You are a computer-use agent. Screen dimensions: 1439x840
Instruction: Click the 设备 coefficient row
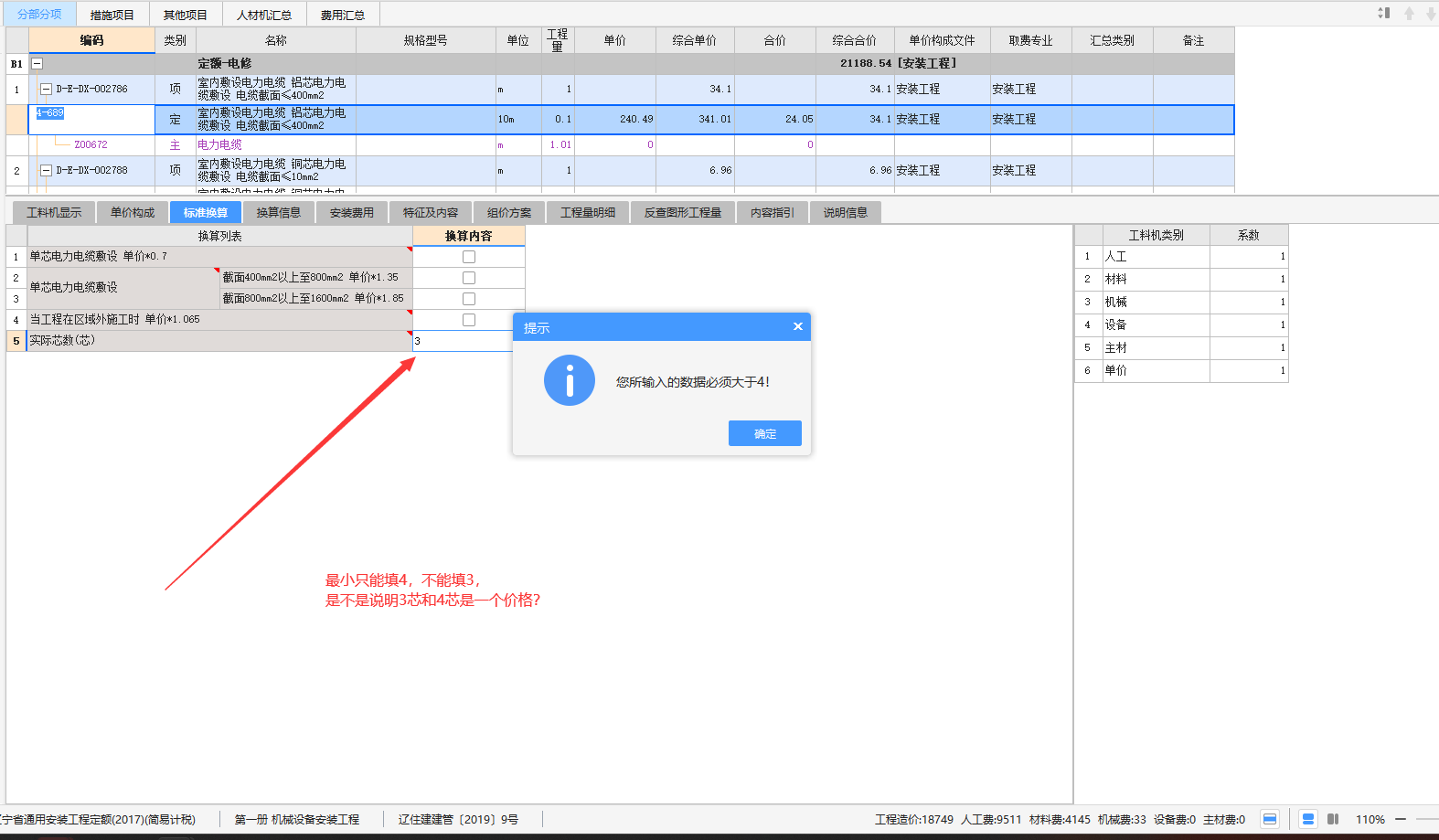(x=1181, y=325)
